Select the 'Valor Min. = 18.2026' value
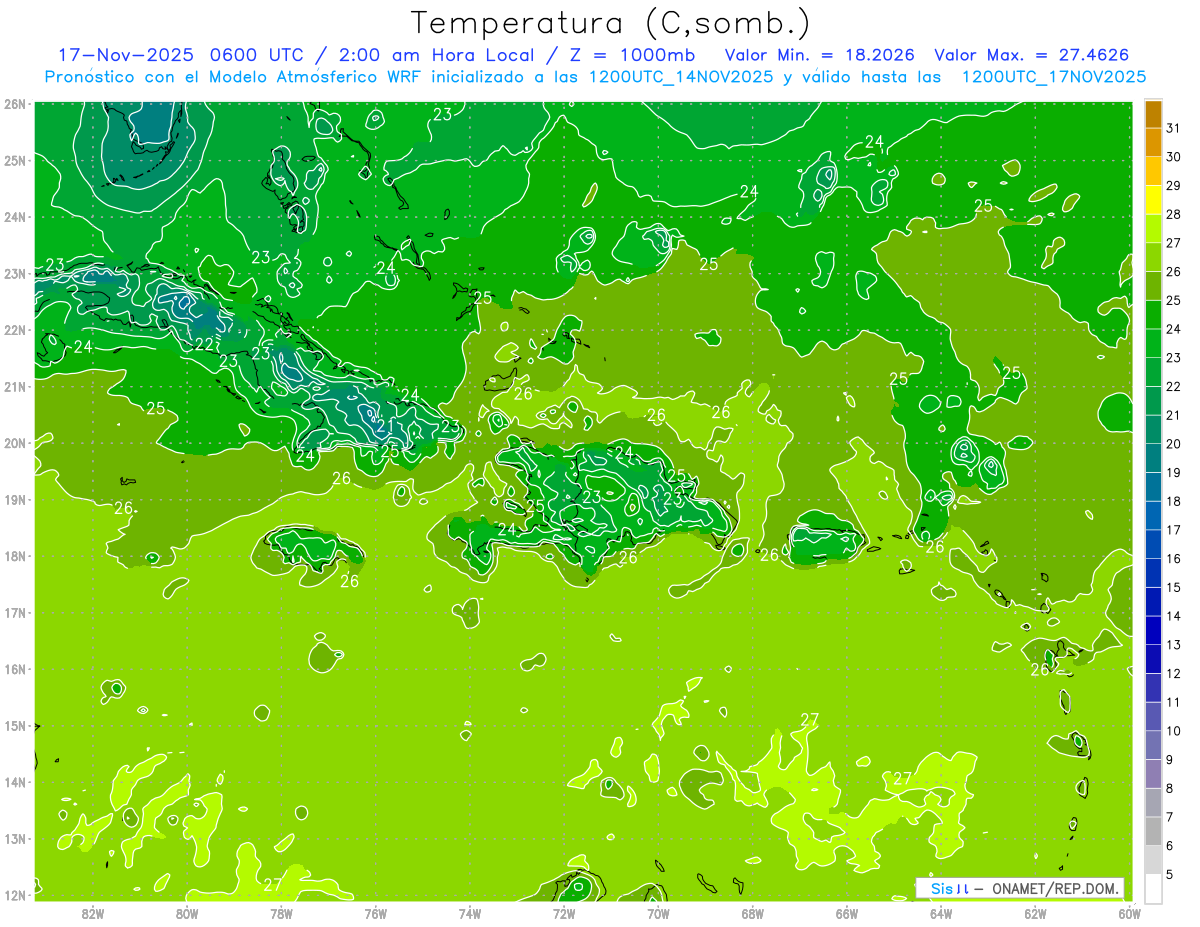The width and height of the screenshot is (1200, 927). pyautogui.click(x=820, y=55)
